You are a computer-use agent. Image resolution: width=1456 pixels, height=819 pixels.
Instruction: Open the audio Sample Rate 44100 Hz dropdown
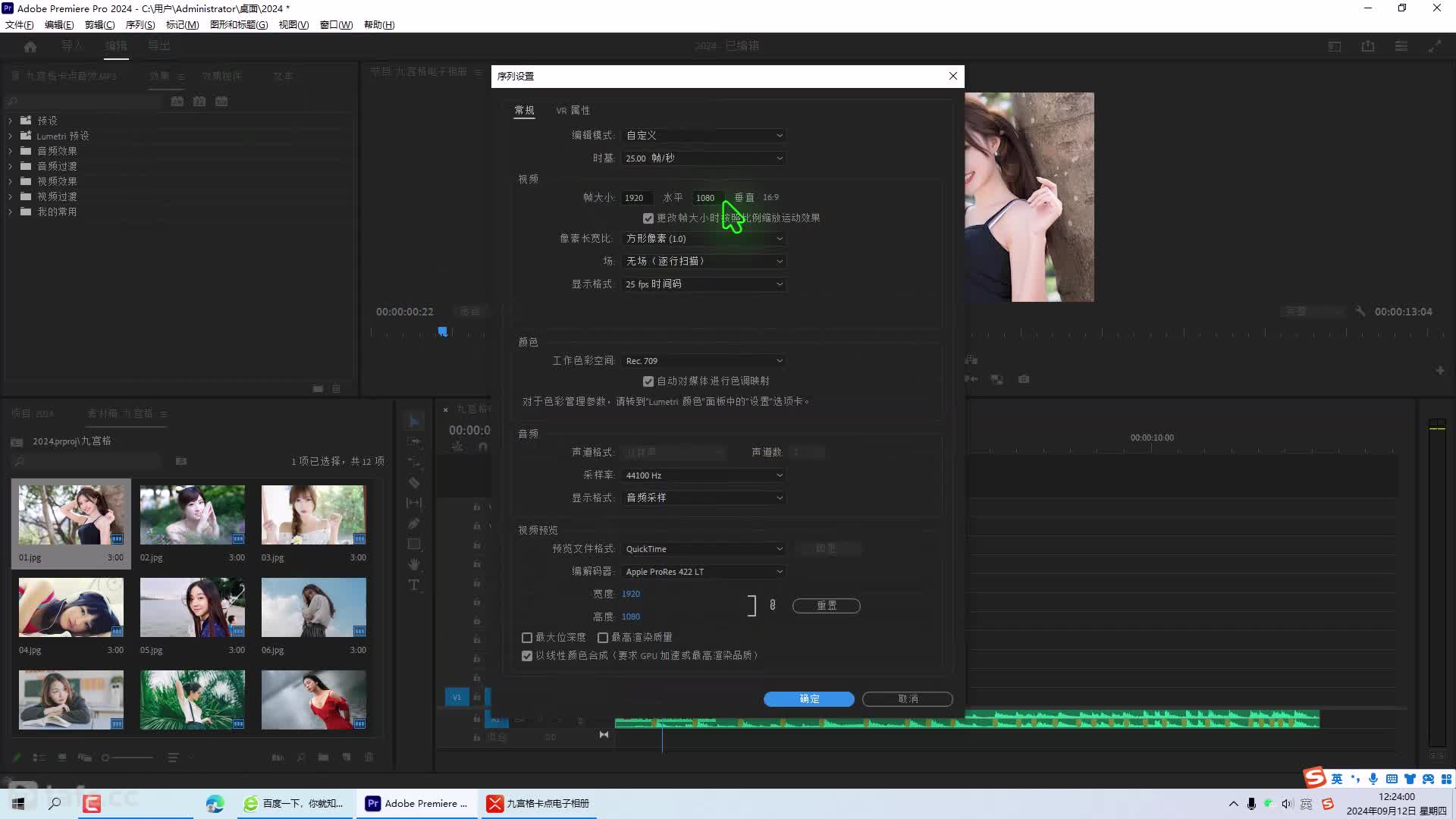(x=704, y=475)
